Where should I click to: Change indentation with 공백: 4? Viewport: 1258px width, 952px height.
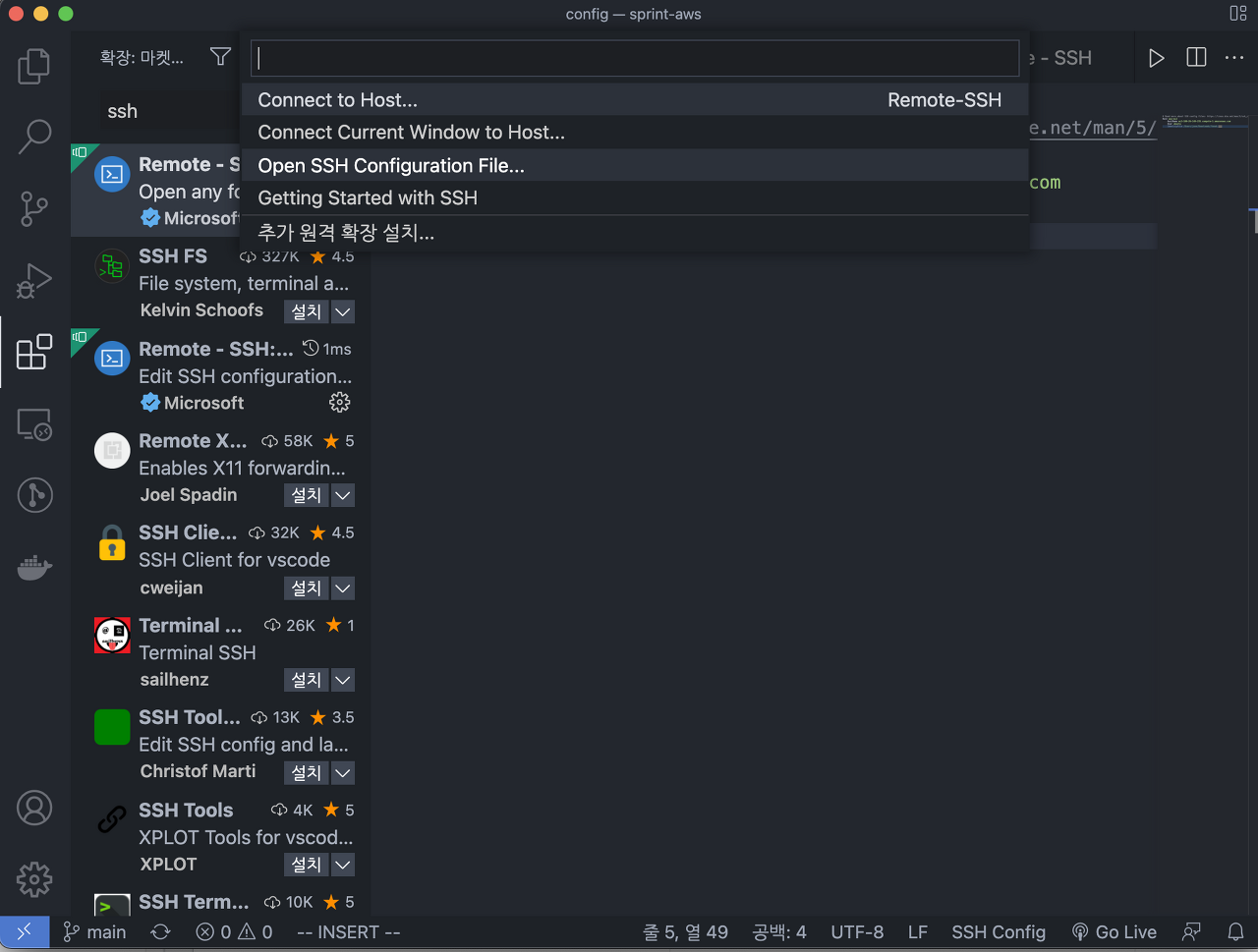[x=779, y=932]
